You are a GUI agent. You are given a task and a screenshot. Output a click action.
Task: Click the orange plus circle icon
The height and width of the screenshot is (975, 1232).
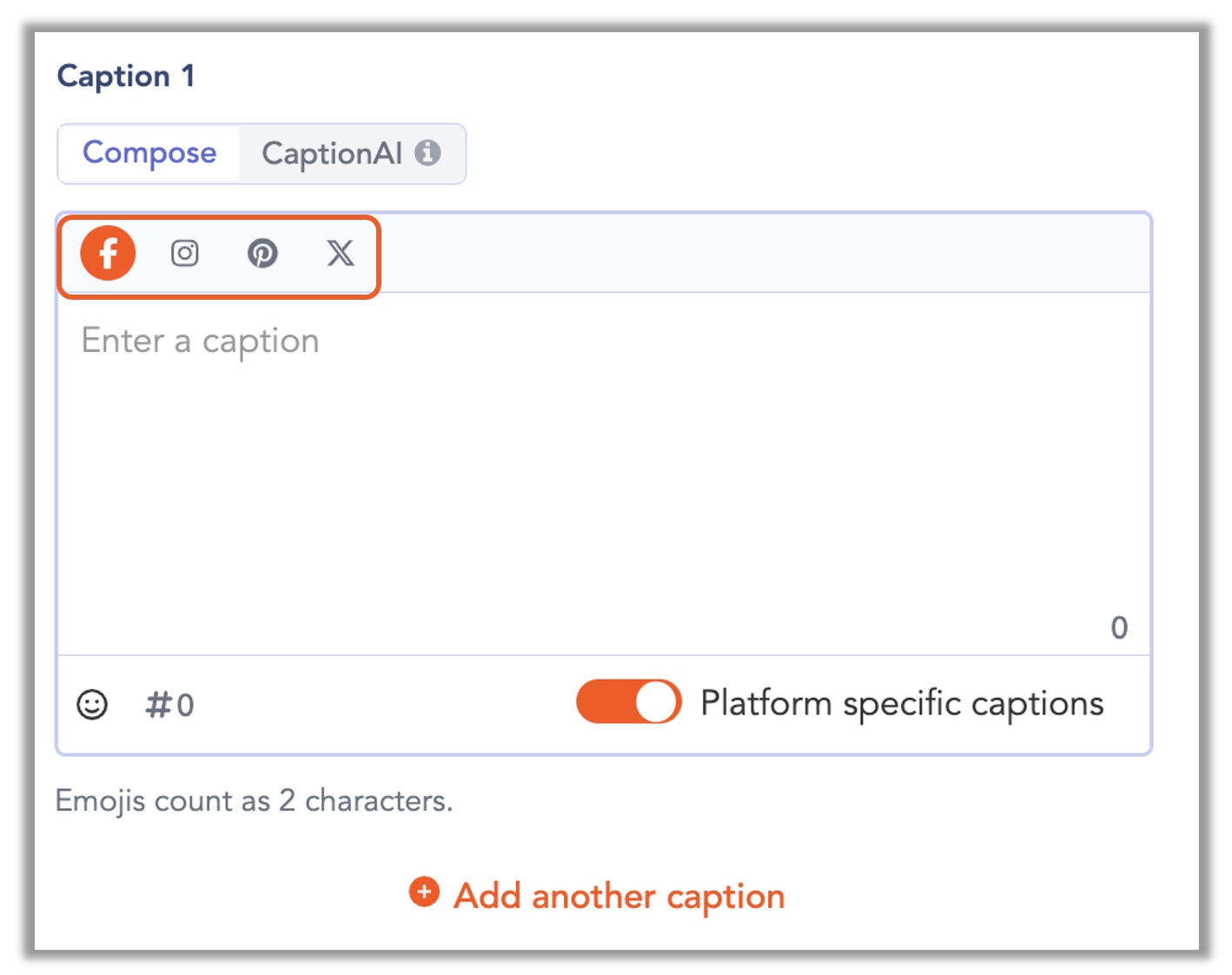[x=424, y=892]
